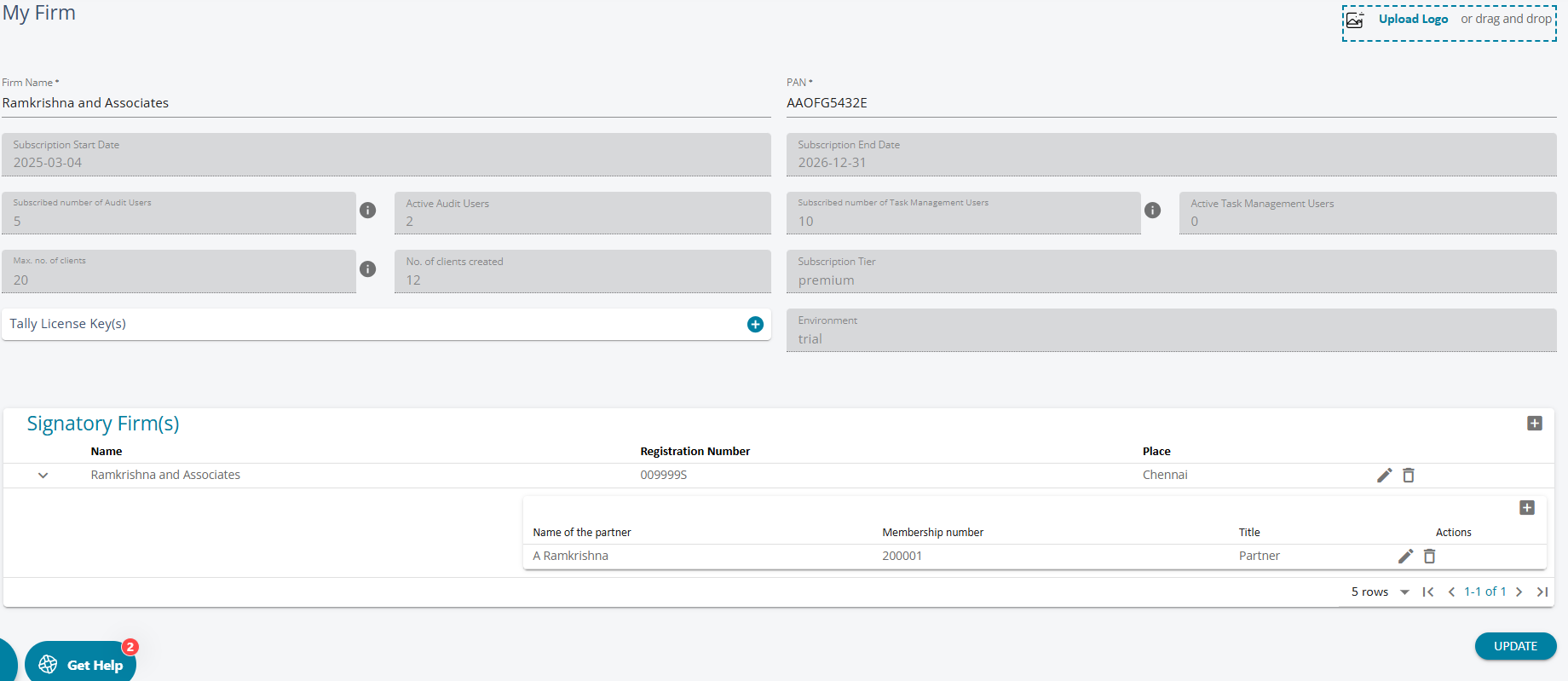Edit partner A Ramkrishna
The width and height of the screenshot is (1568, 681).
pyautogui.click(x=1405, y=556)
